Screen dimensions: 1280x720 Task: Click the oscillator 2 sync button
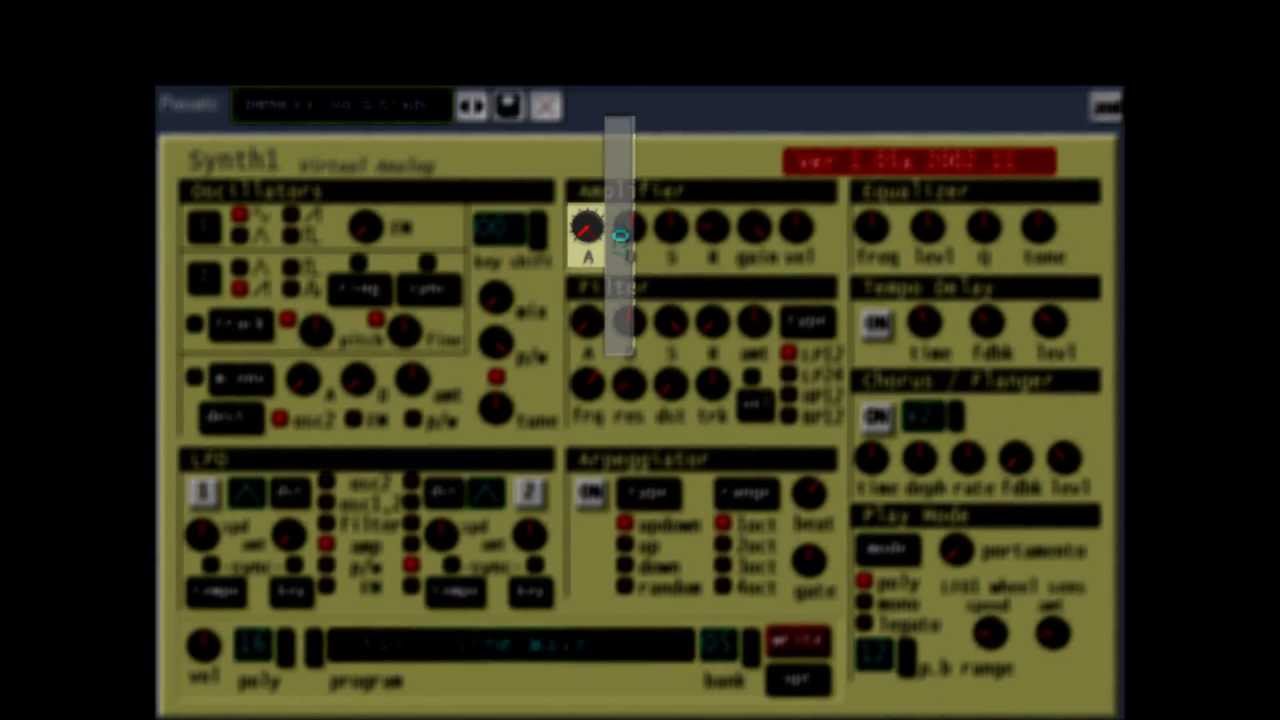click(428, 289)
